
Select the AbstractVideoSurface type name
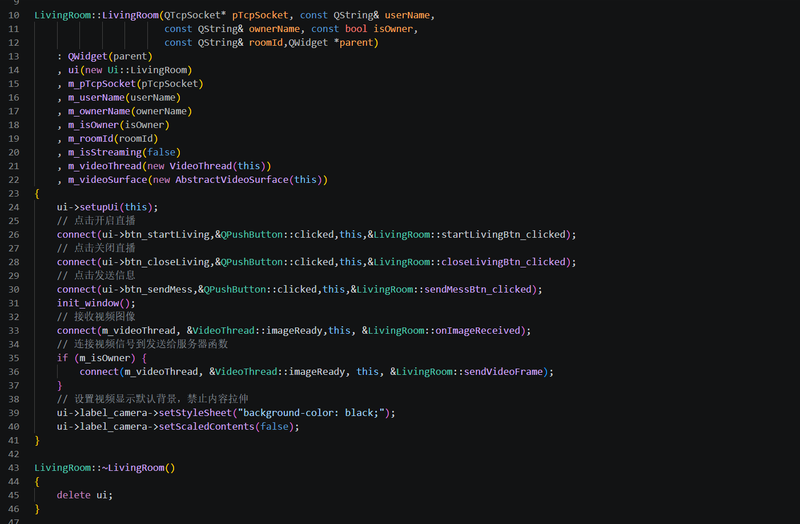point(232,180)
